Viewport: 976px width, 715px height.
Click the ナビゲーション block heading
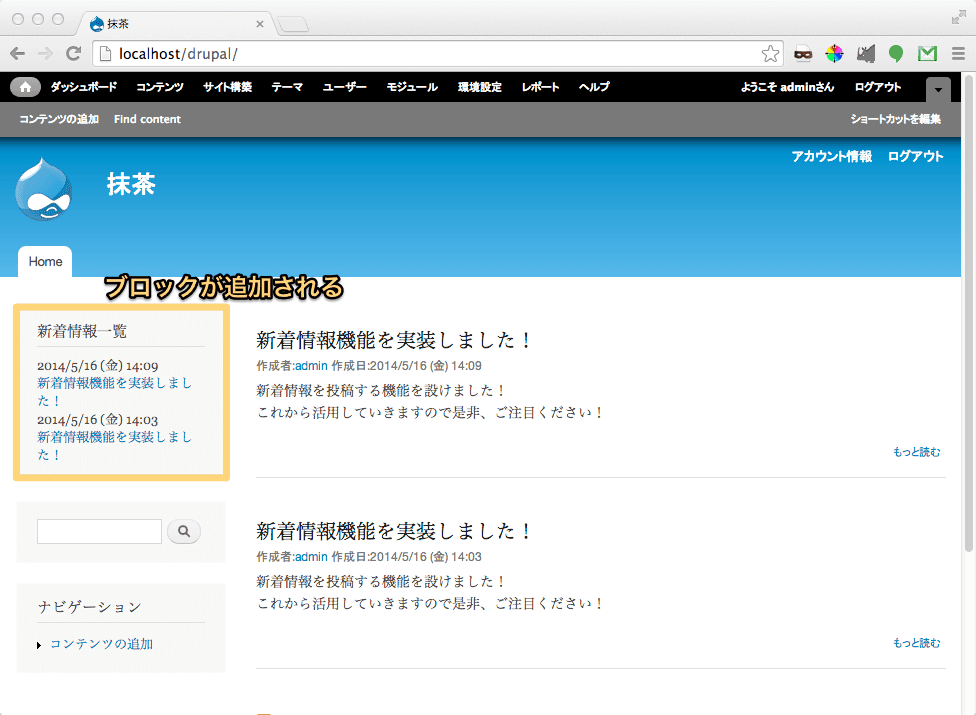(90, 607)
